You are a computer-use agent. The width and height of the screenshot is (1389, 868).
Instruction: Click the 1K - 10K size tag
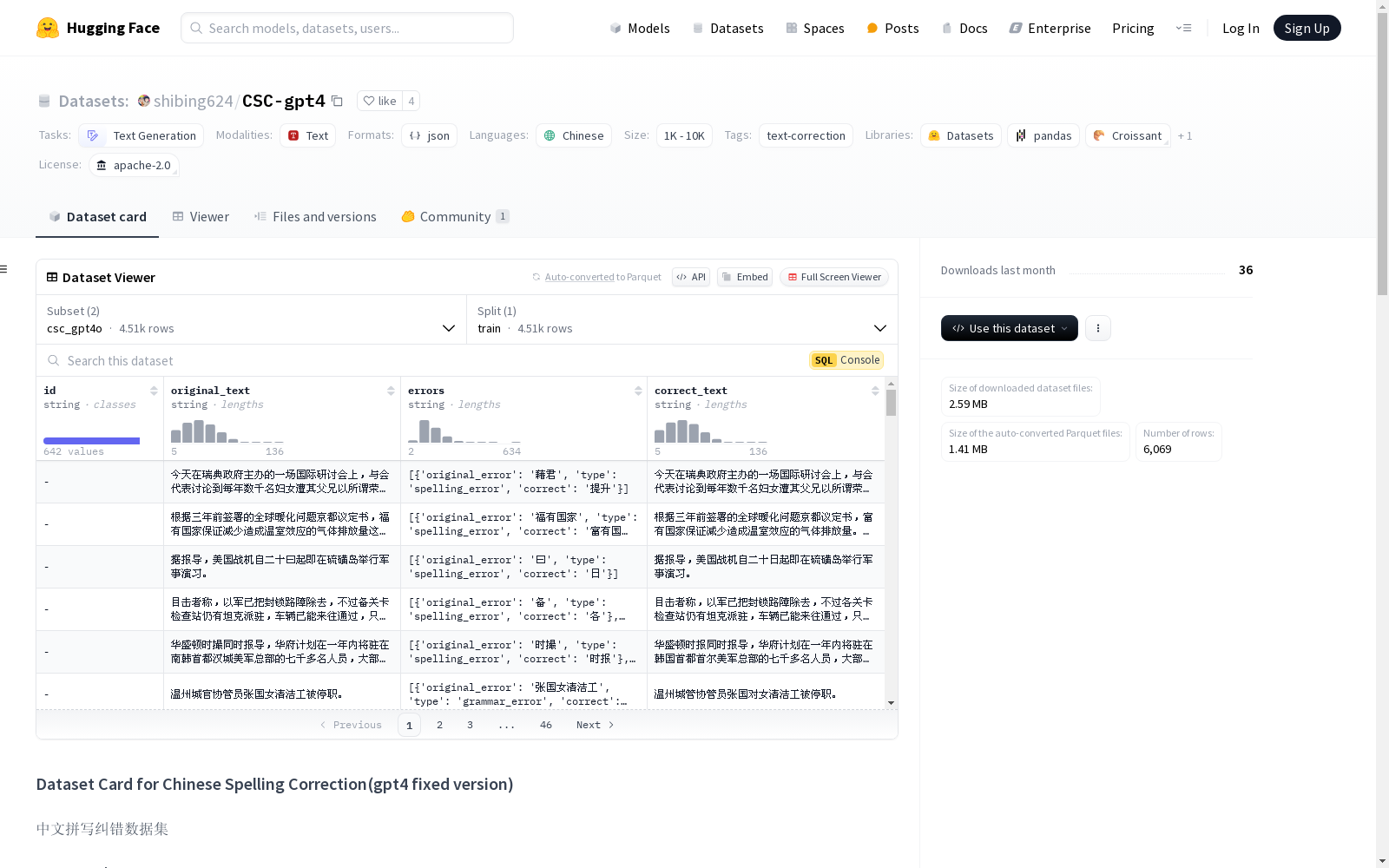pos(684,135)
